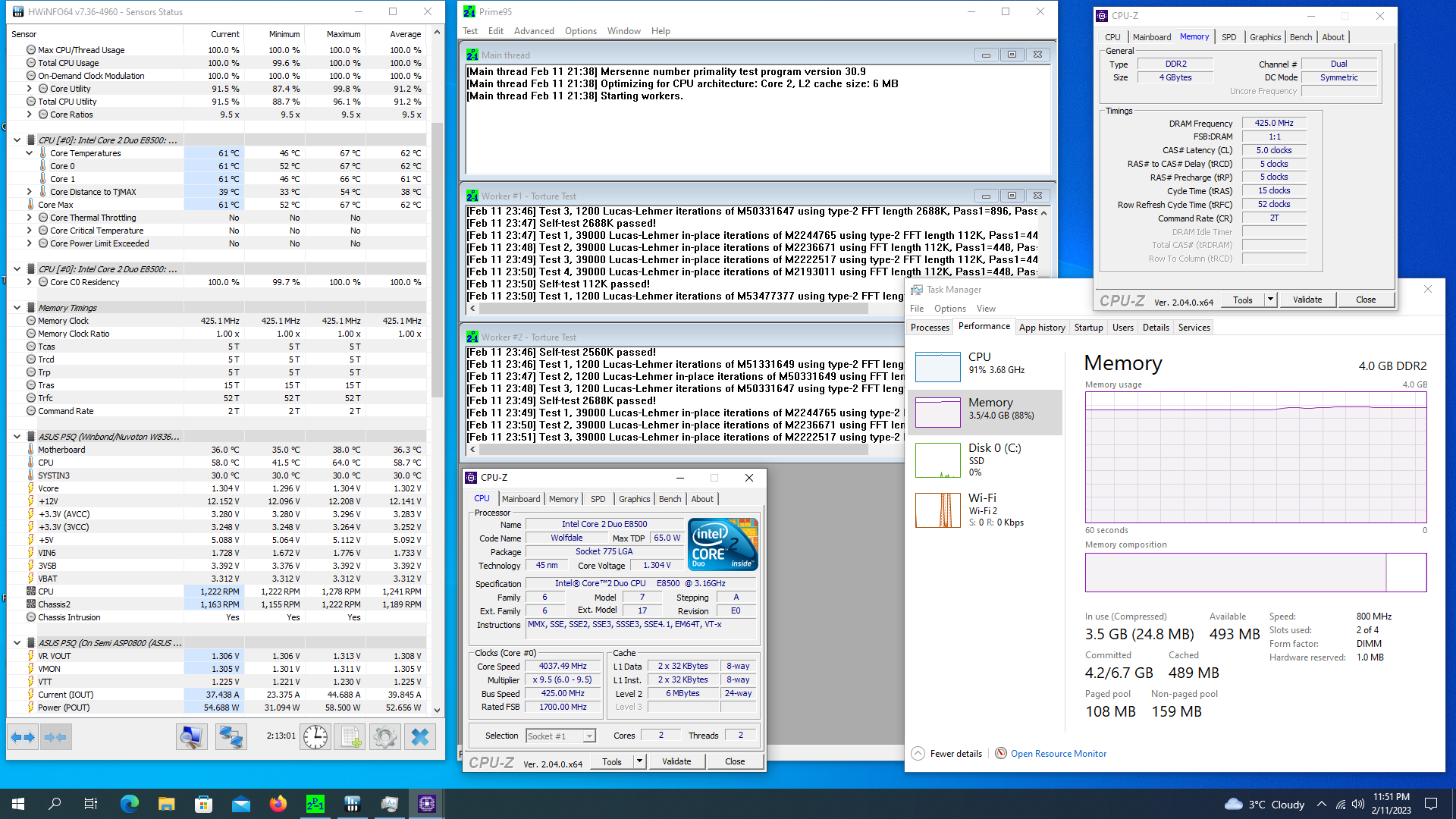The height and width of the screenshot is (819, 1456).
Task: Select Vcore sensor row in HWiNFO
Action: click(x=215, y=488)
